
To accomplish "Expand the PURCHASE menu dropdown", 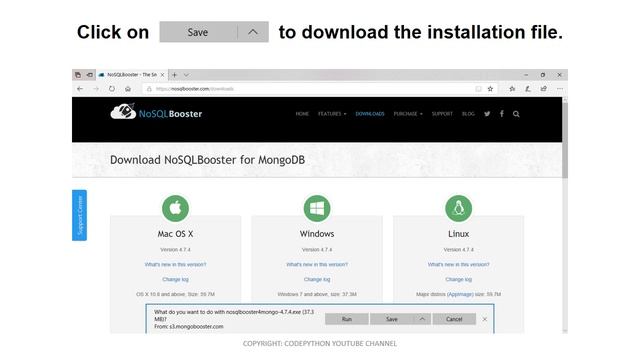I will (x=408, y=114).
